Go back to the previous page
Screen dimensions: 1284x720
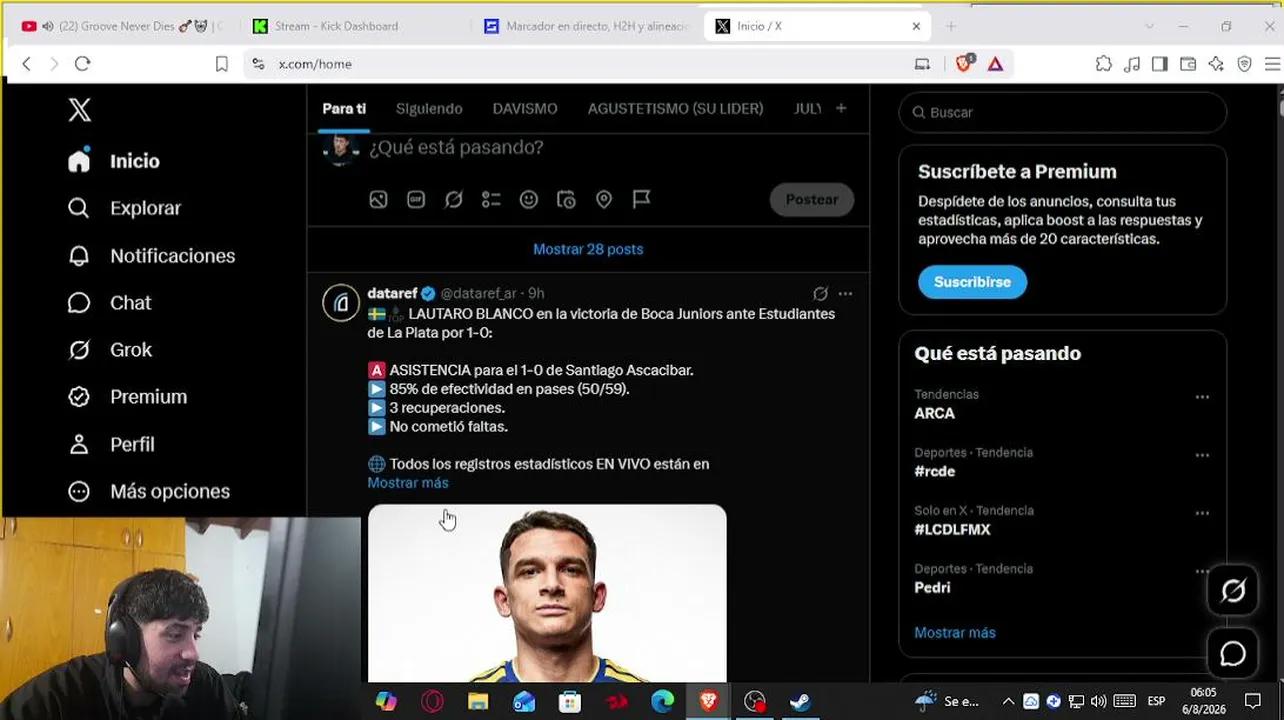point(27,64)
